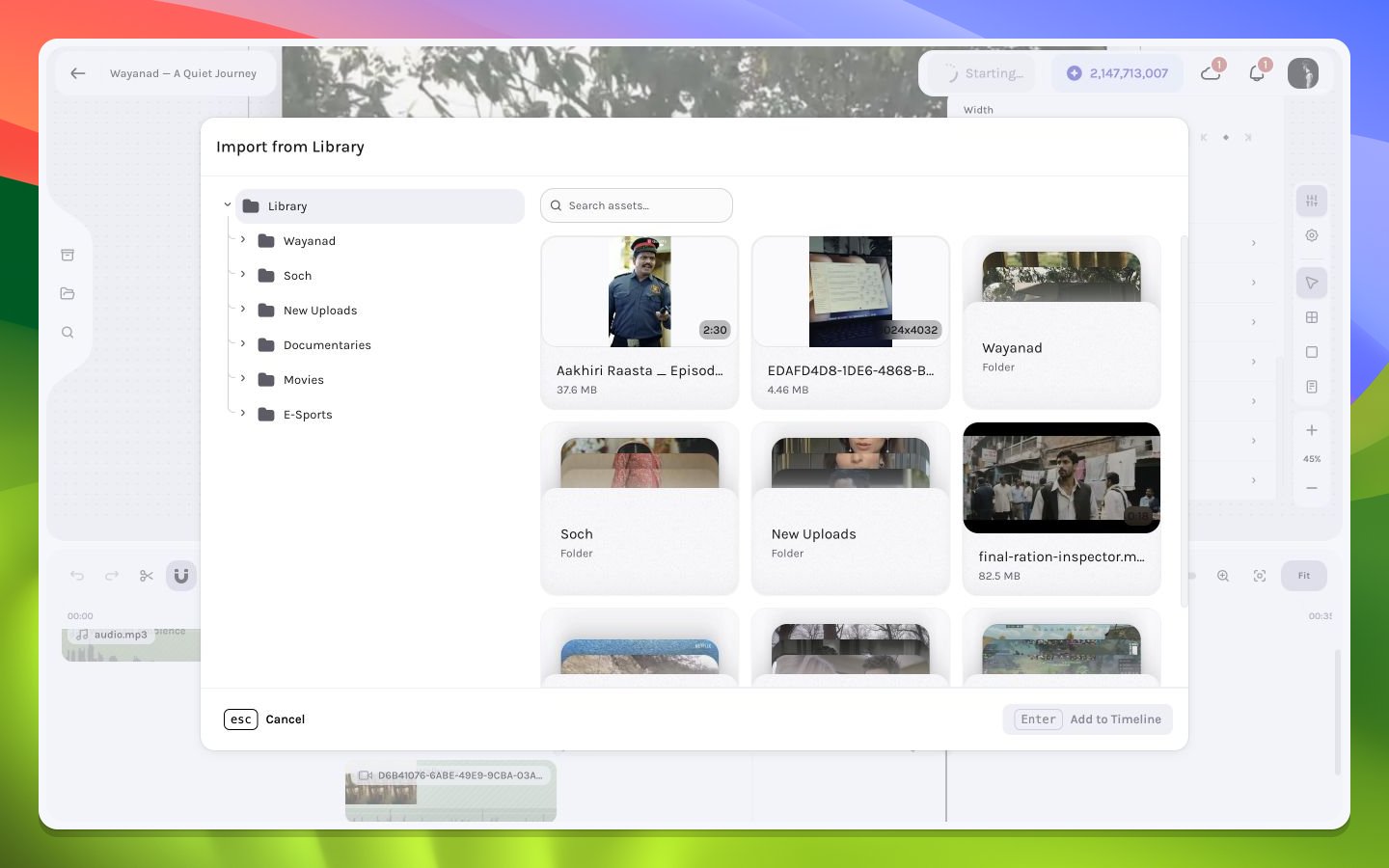This screenshot has height=868, width=1389.
Task: Select the grid layout tool icon
Action: click(1312, 317)
